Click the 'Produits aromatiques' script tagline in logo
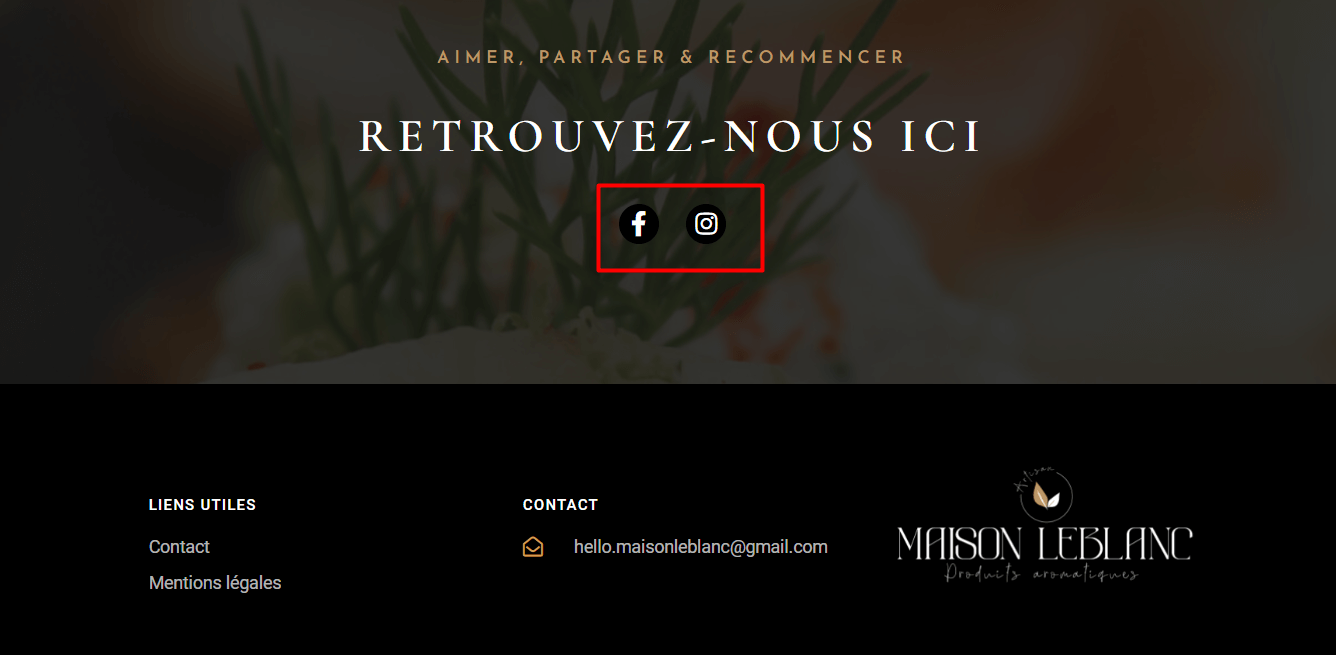 (x=1042, y=574)
